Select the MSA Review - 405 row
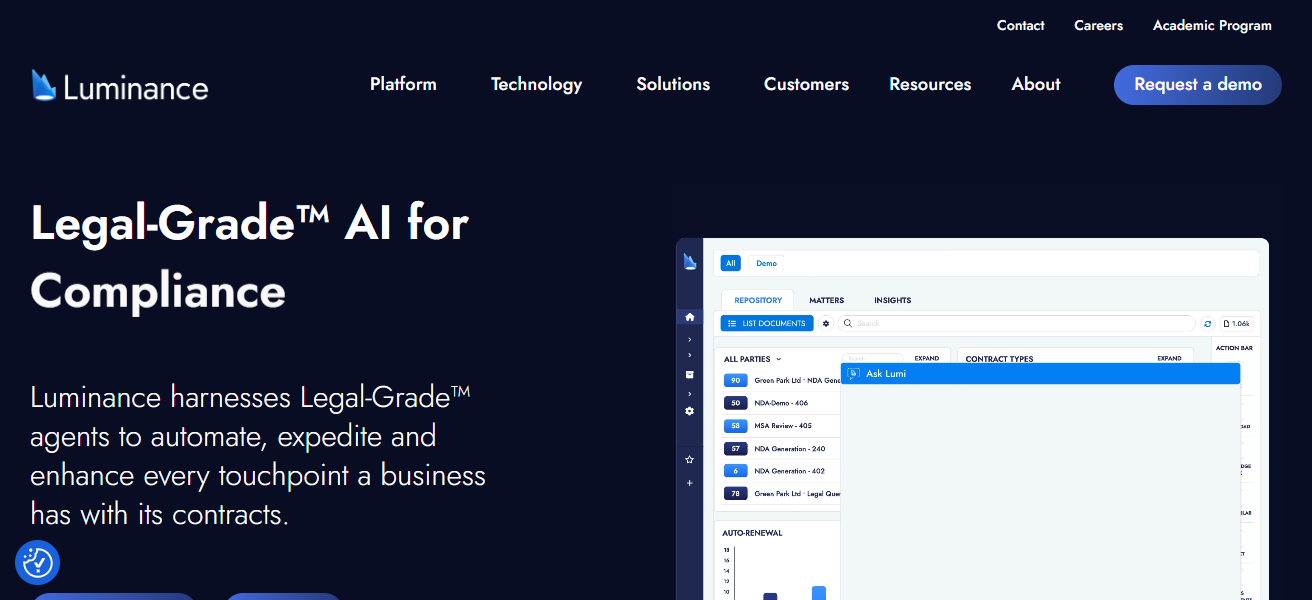This screenshot has height=600, width=1312. click(x=783, y=426)
